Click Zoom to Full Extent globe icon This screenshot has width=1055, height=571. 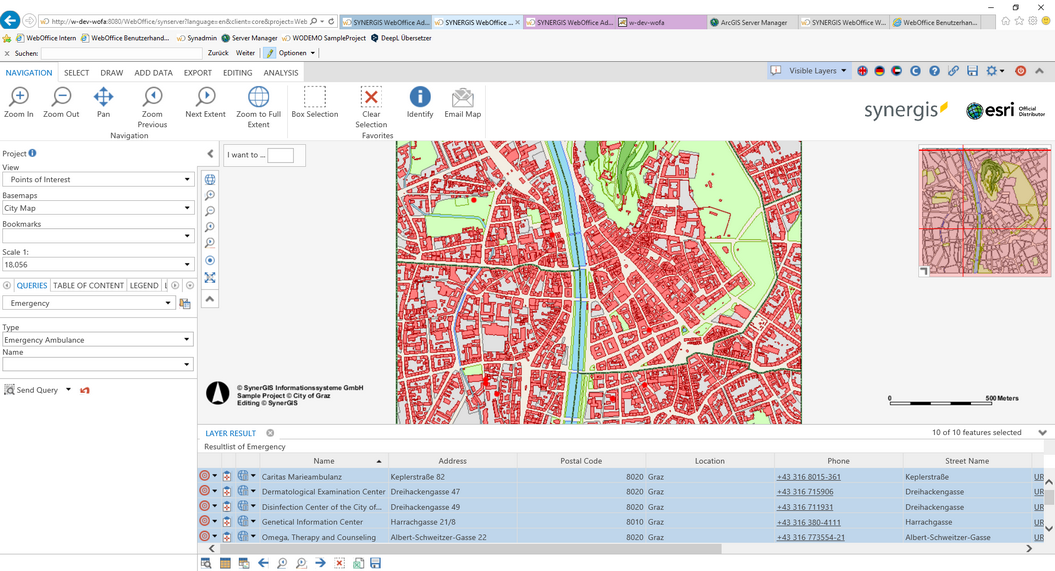[x=258, y=102]
